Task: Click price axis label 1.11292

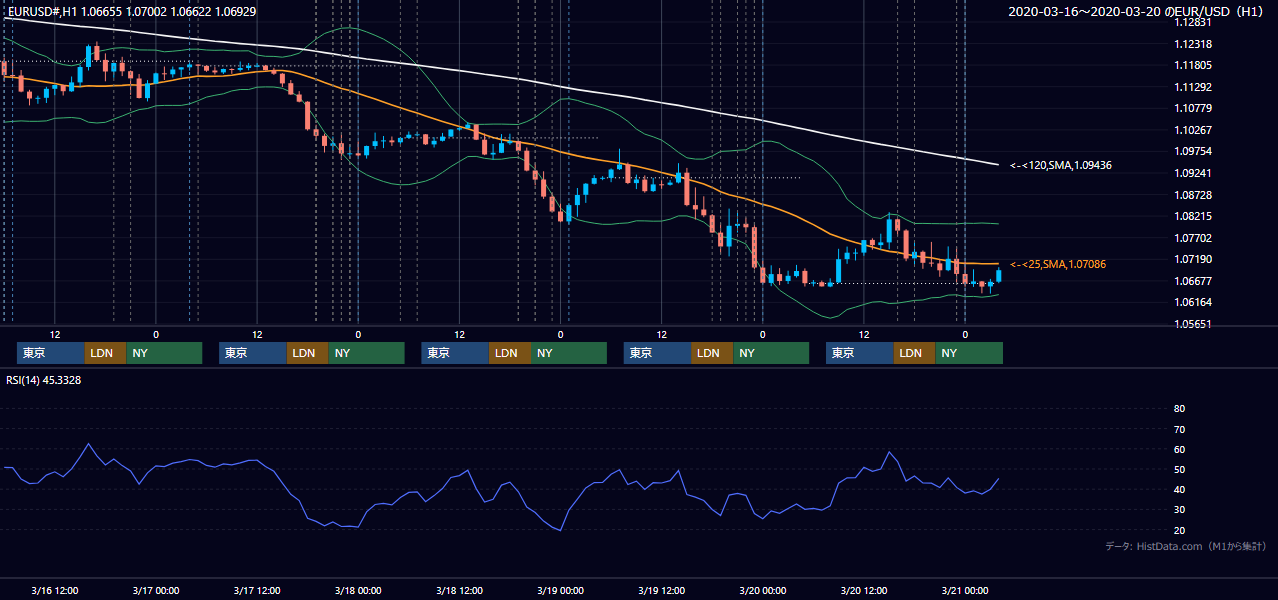Action: click(1193, 87)
